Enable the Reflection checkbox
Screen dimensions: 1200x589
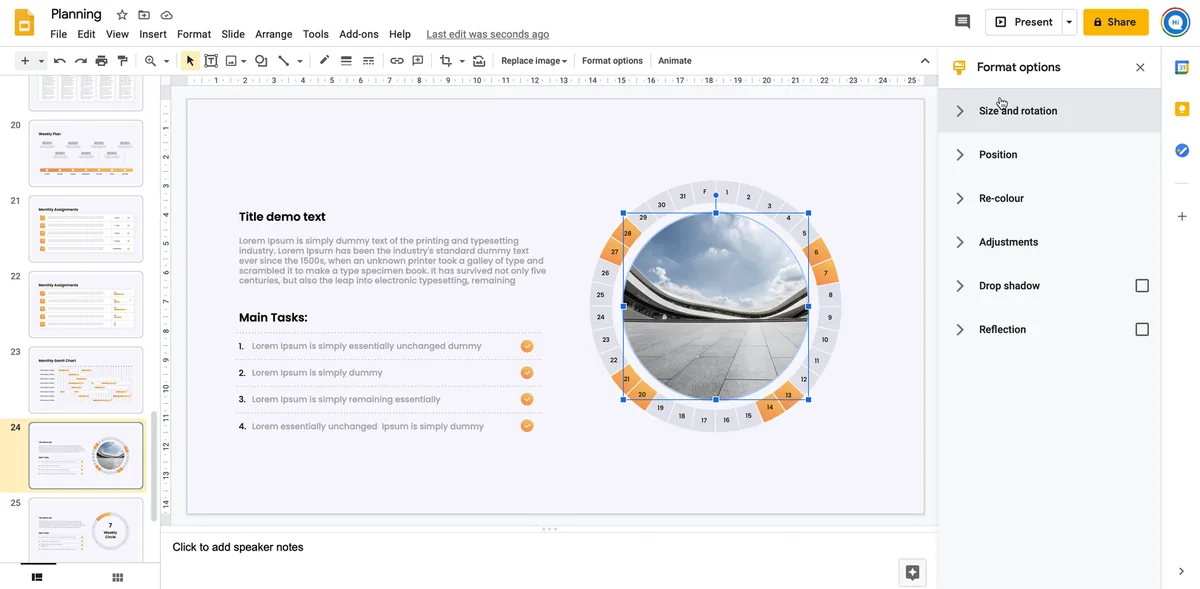1142,329
